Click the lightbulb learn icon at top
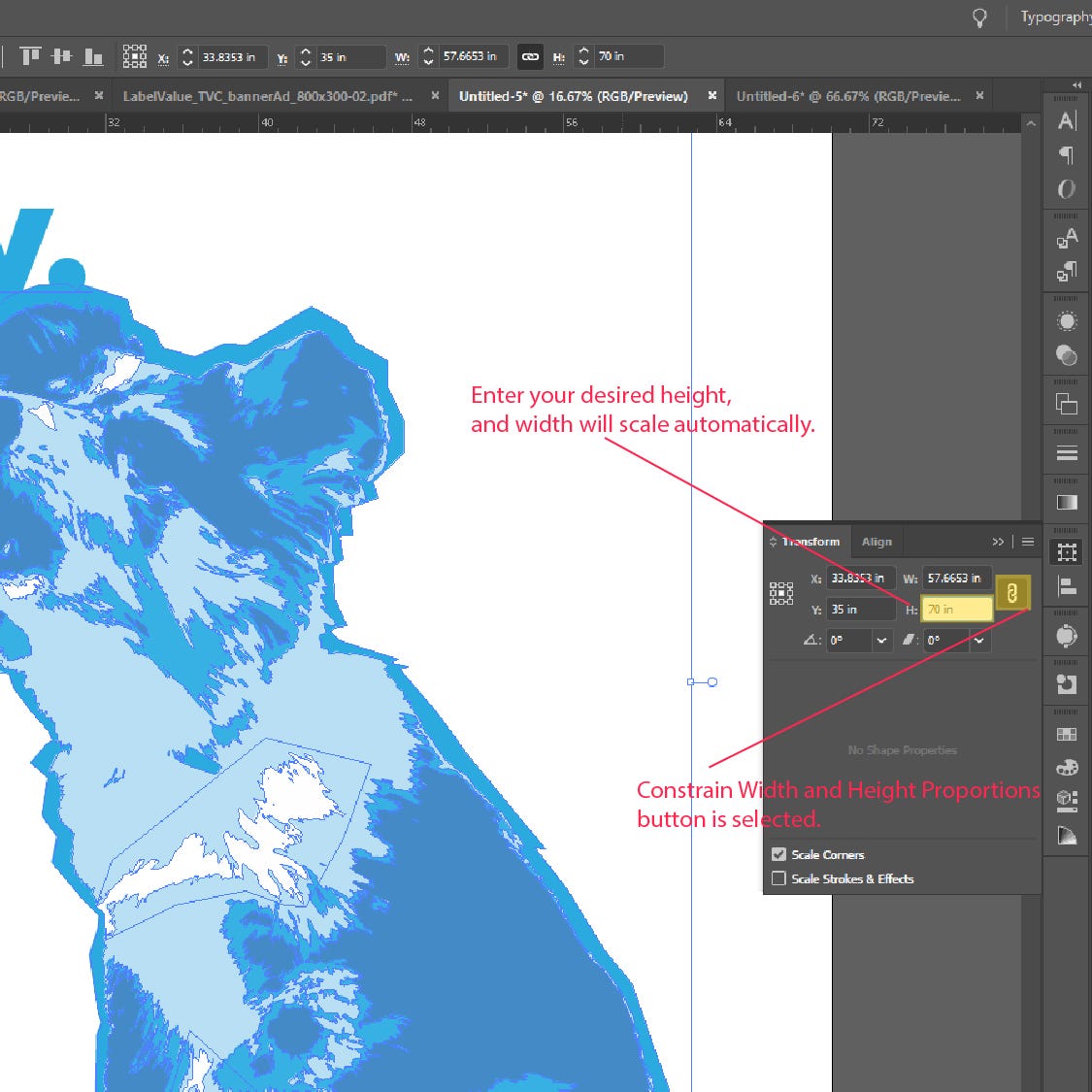The width and height of the screenshot is (1092, 1092). tap(979, 18)
